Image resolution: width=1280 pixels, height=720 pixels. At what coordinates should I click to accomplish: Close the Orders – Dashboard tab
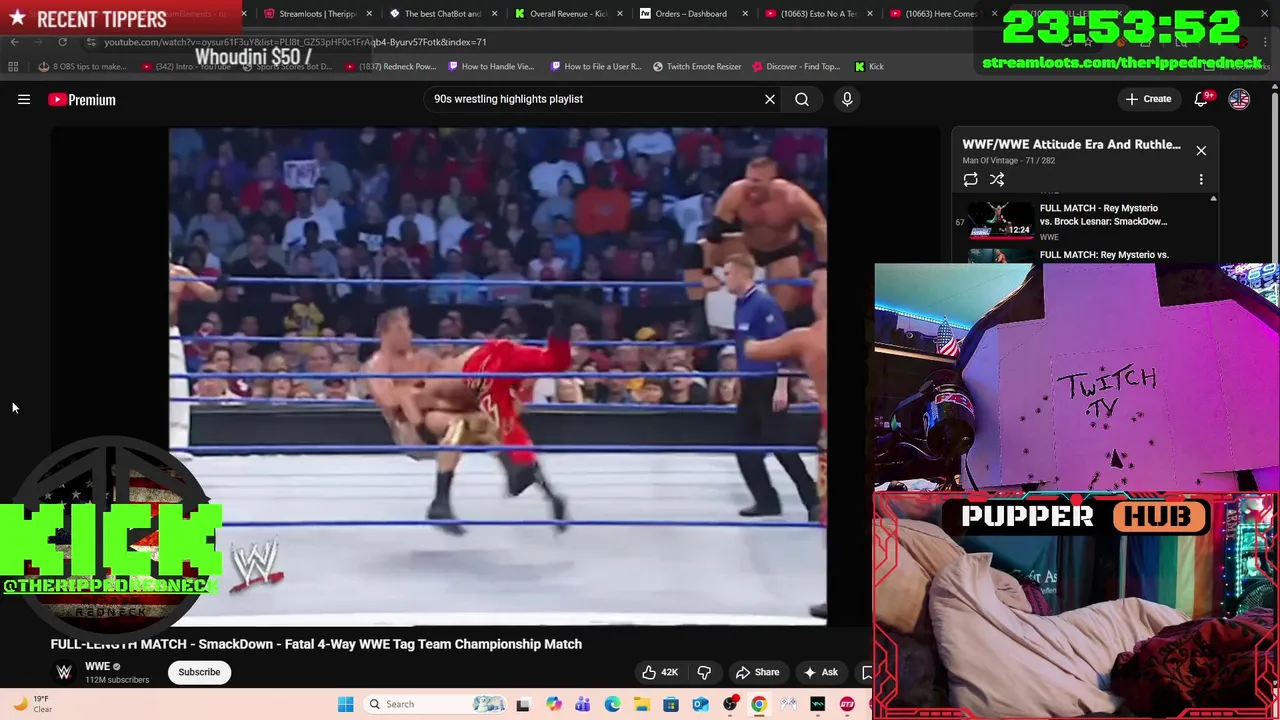click(x=744, y=14)
